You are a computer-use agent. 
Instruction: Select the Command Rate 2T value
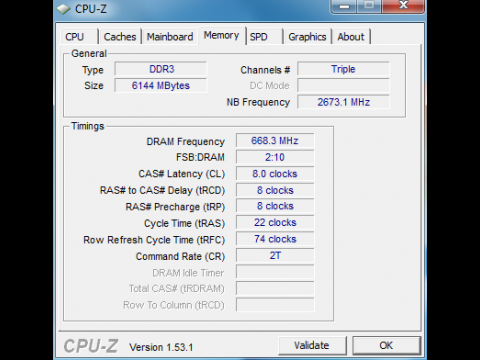(x=275, y=256)
